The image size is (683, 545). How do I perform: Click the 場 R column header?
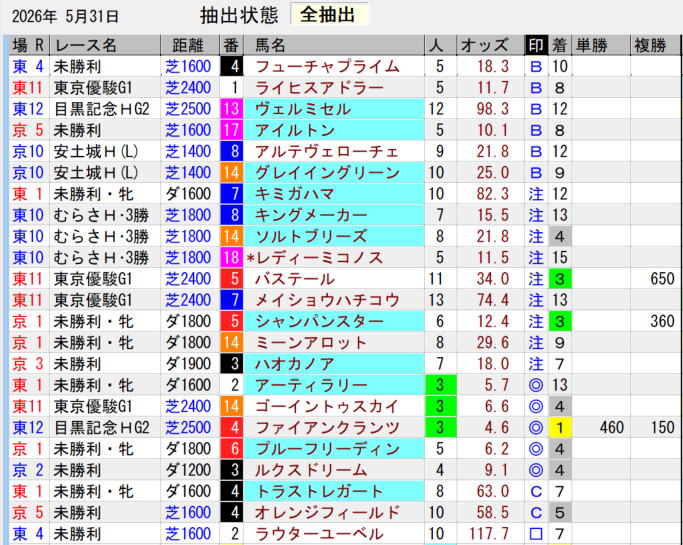[29, 45]
